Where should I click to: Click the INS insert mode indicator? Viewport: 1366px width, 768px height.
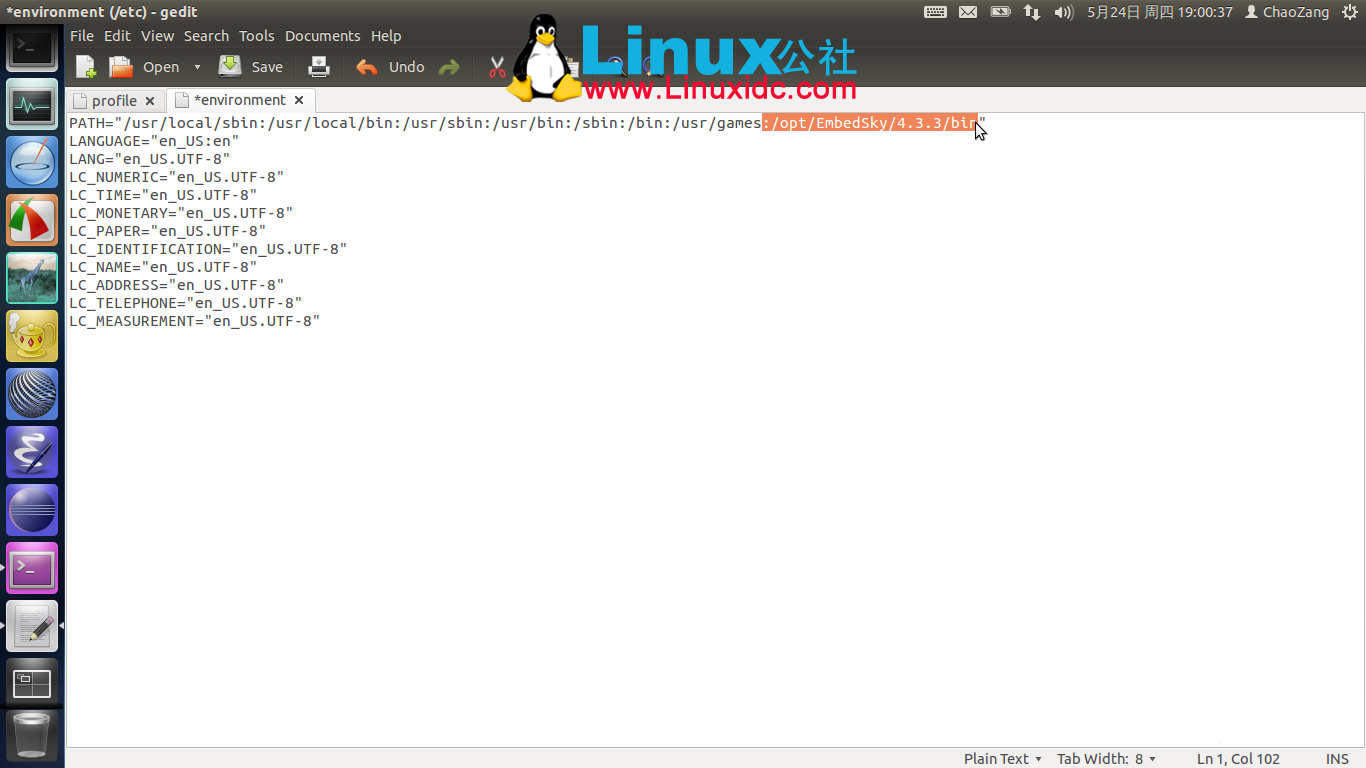(1337, 759)
